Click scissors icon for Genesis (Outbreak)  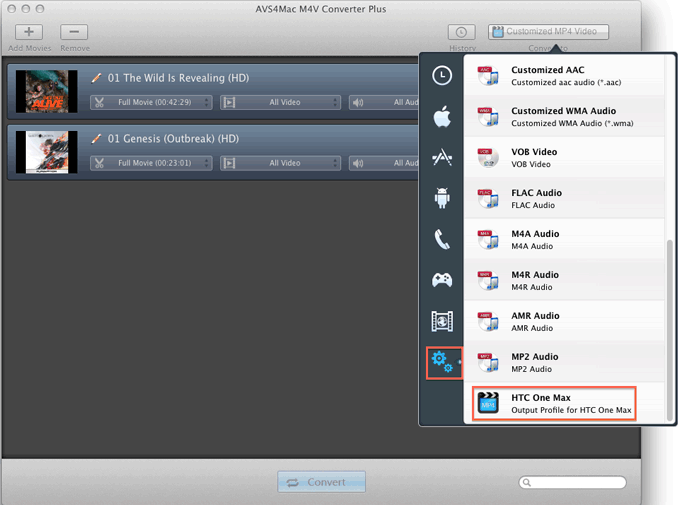(99, 163)
